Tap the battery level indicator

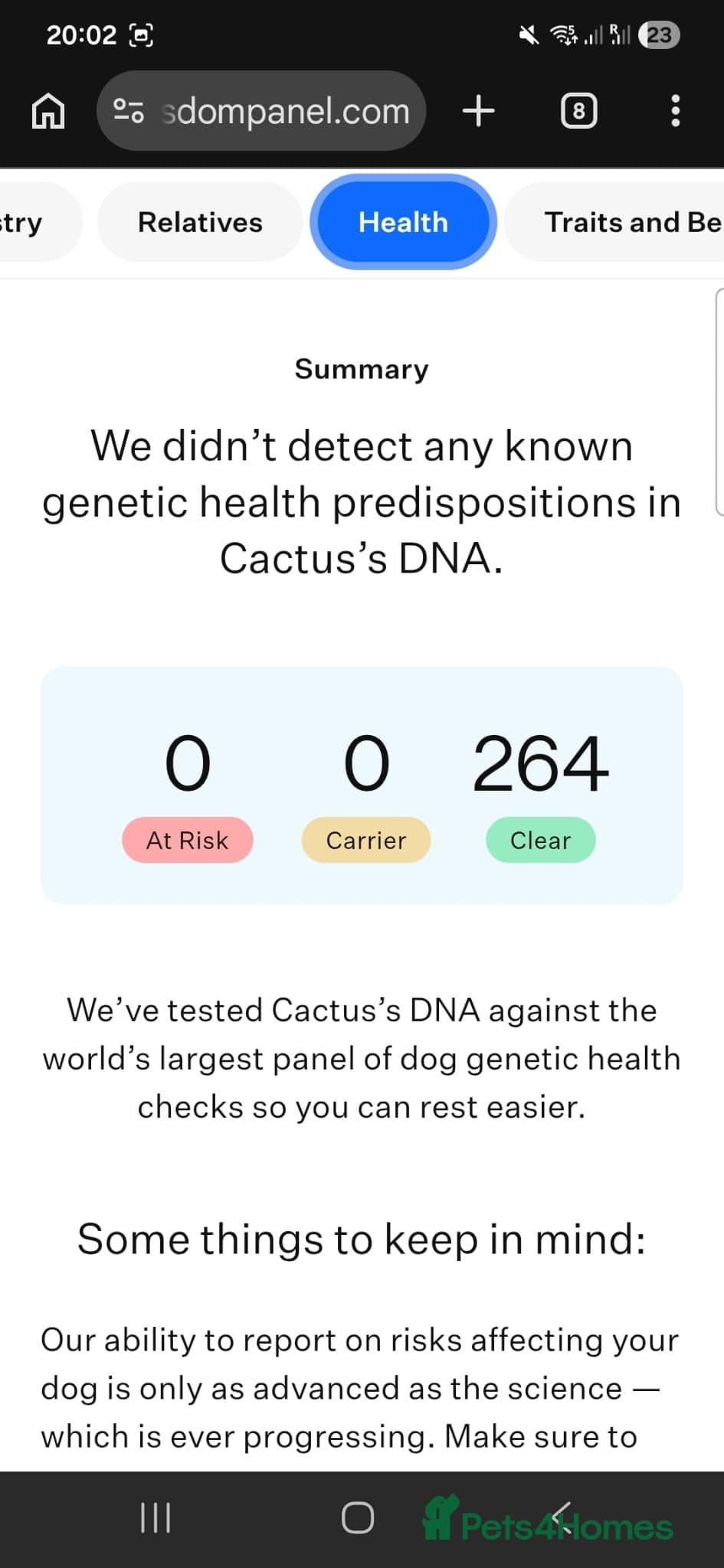tap(659, 35)
